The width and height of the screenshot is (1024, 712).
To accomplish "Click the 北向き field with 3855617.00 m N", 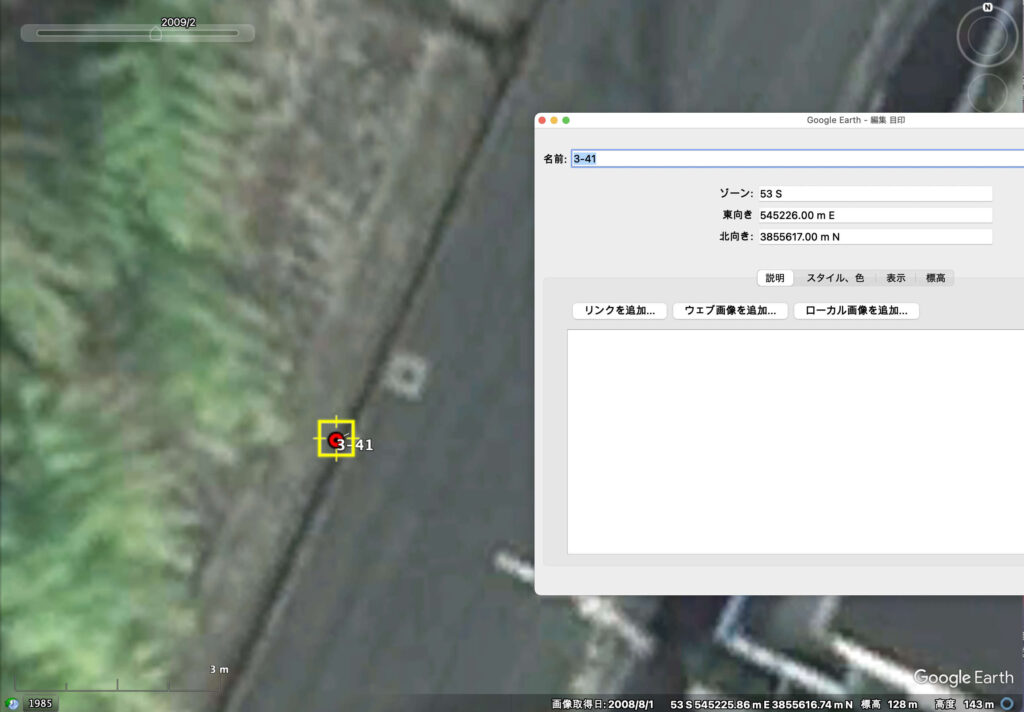I will 875,236.
